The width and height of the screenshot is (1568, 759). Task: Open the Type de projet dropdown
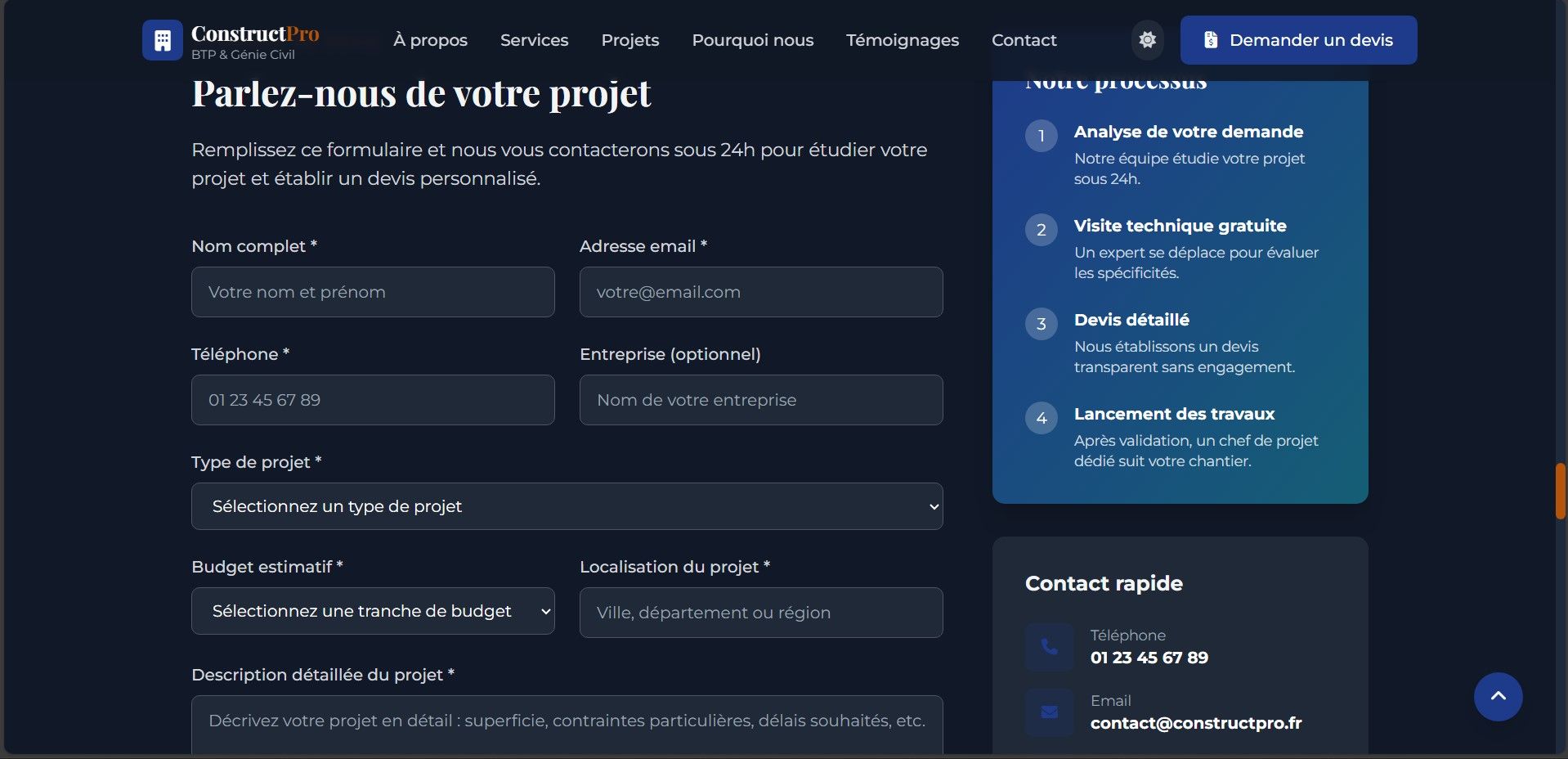(x=567, y=506)
